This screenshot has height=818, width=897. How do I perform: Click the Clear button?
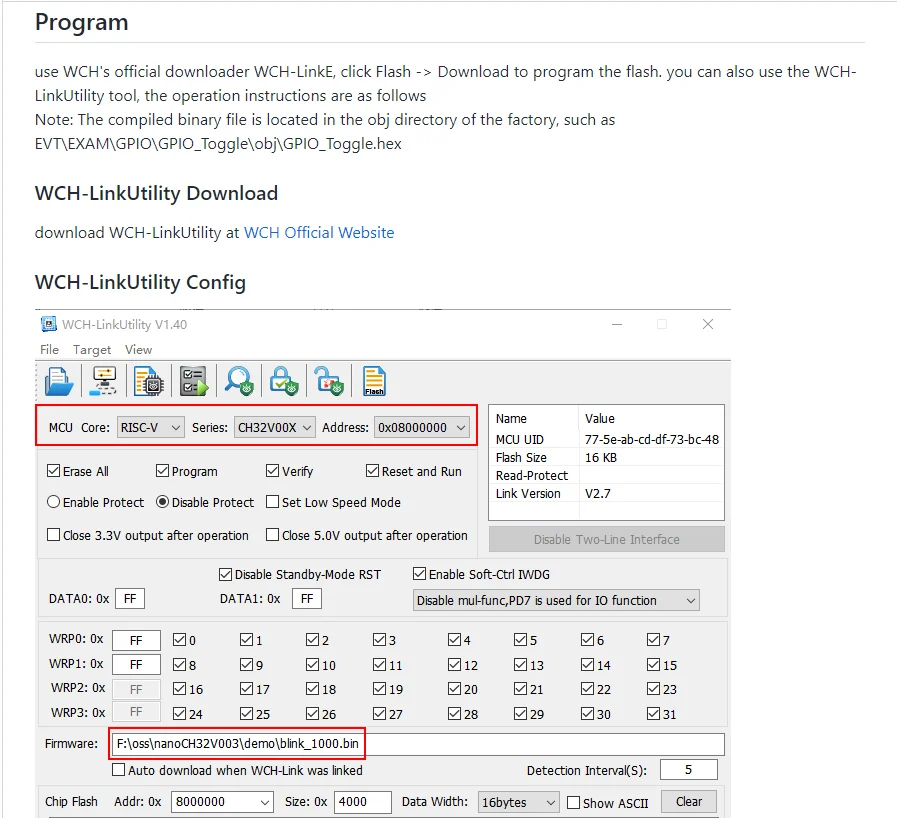pos(689,802)
